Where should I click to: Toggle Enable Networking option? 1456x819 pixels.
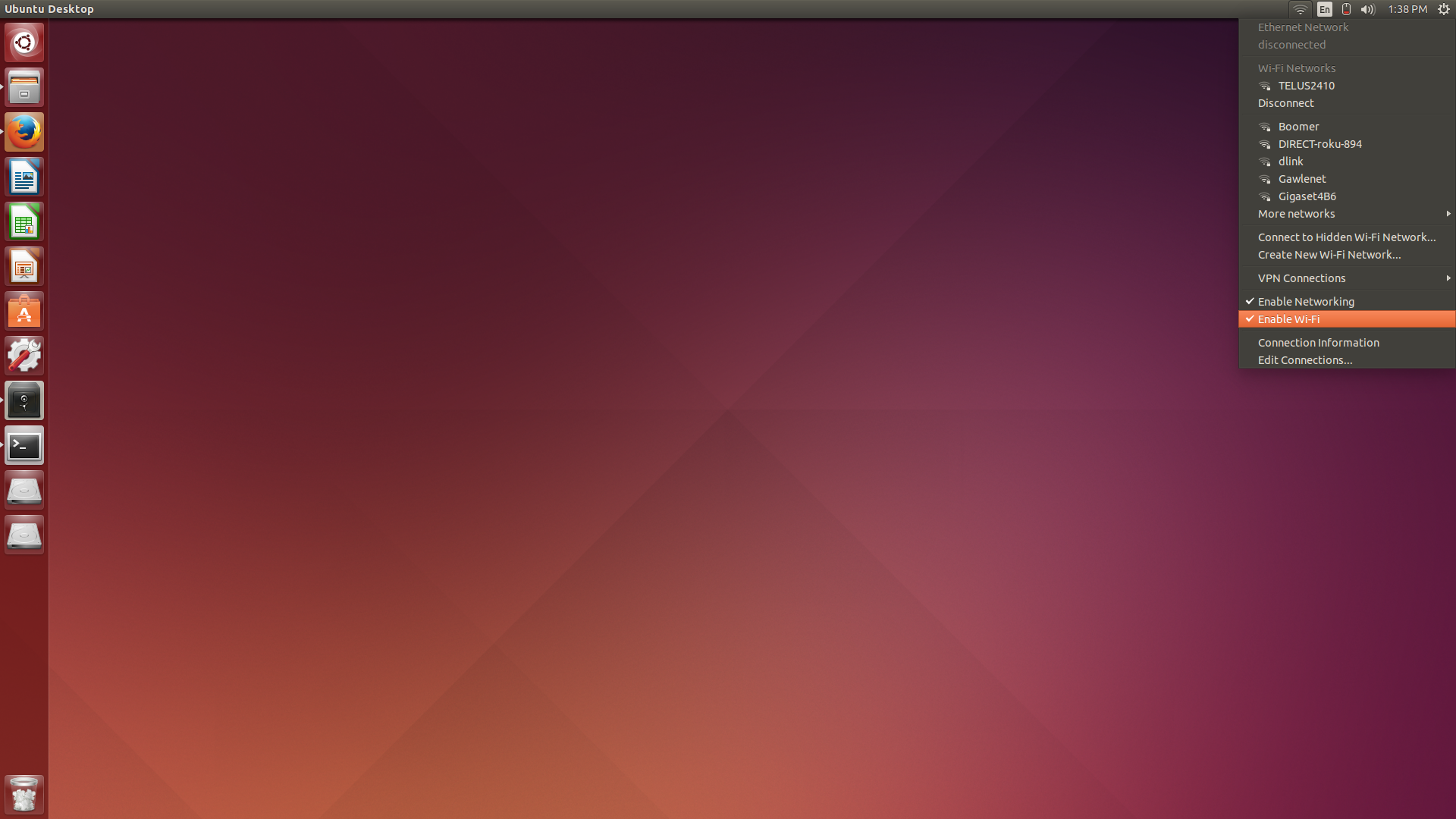[1305, 301]
